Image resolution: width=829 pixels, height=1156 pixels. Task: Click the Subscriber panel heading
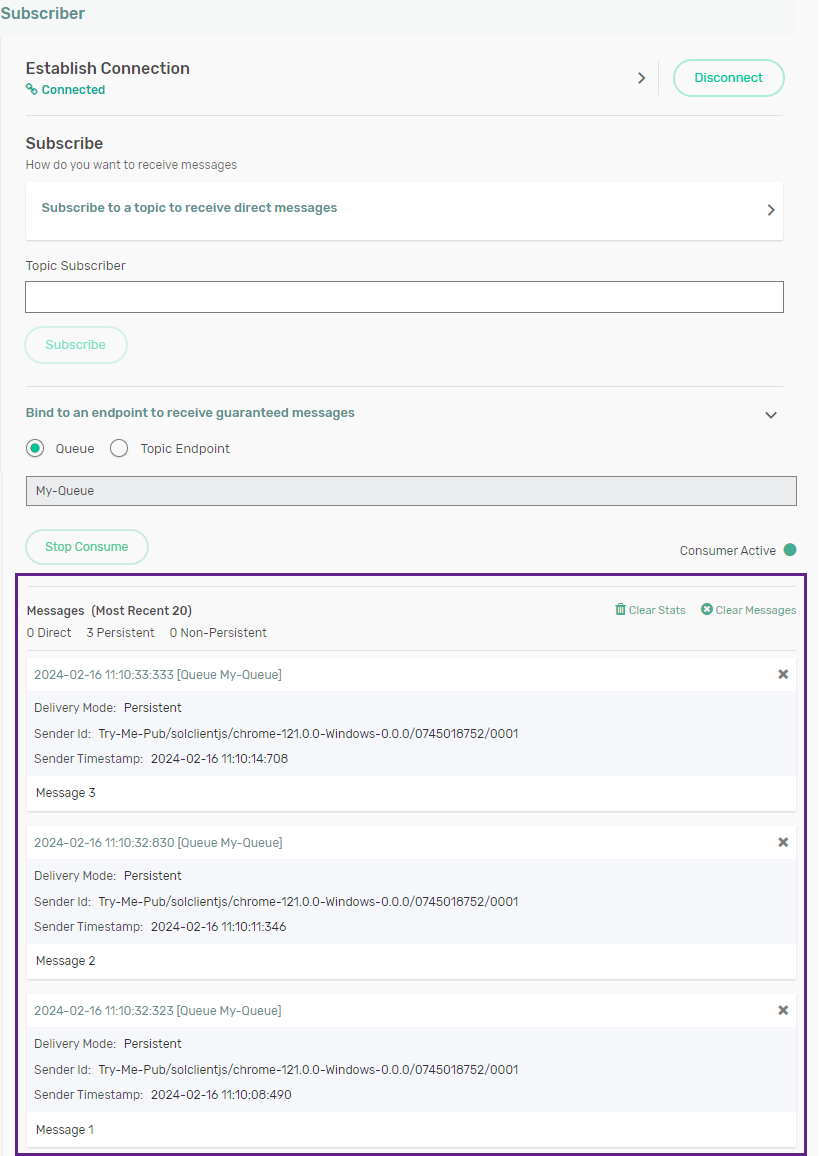43,14
